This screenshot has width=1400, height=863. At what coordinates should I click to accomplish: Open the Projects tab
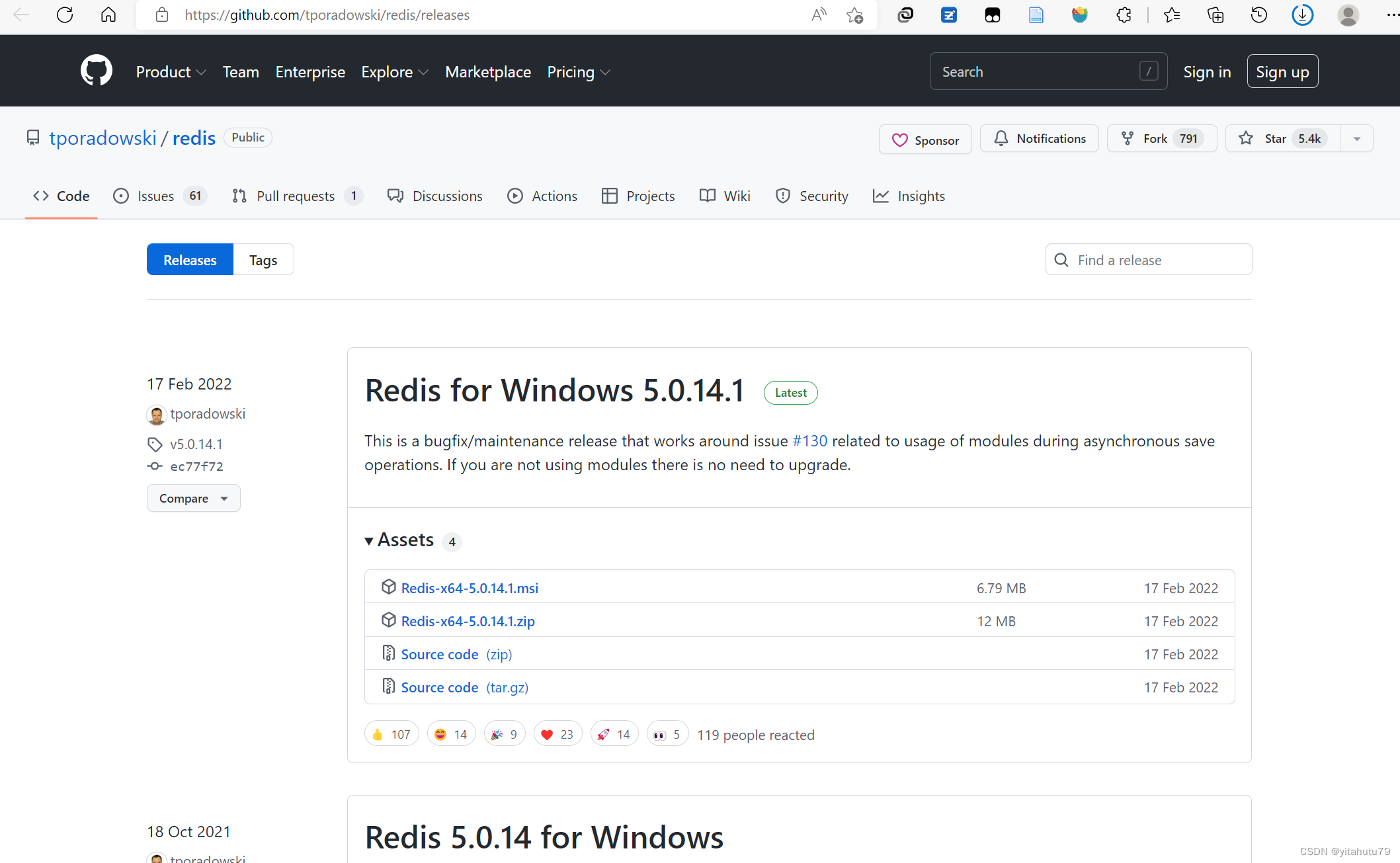[638, 196]
